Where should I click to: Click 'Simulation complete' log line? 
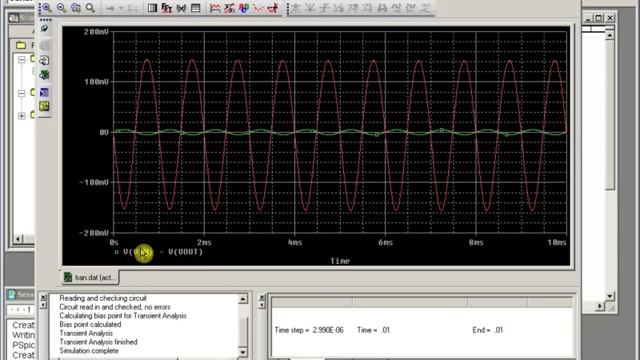(x=89, y=351)
